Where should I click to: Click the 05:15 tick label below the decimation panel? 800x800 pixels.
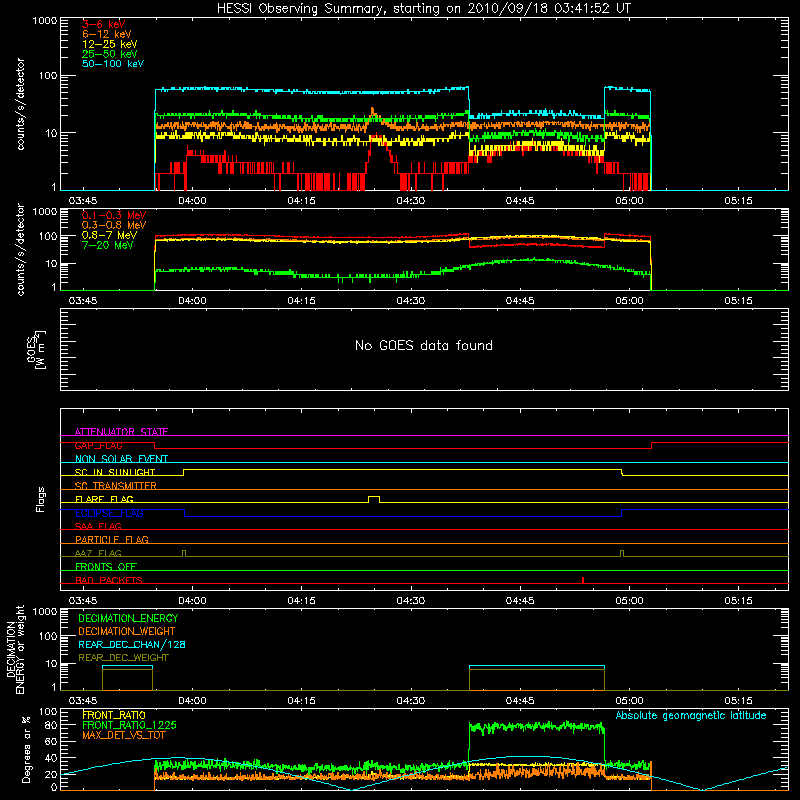738,701
